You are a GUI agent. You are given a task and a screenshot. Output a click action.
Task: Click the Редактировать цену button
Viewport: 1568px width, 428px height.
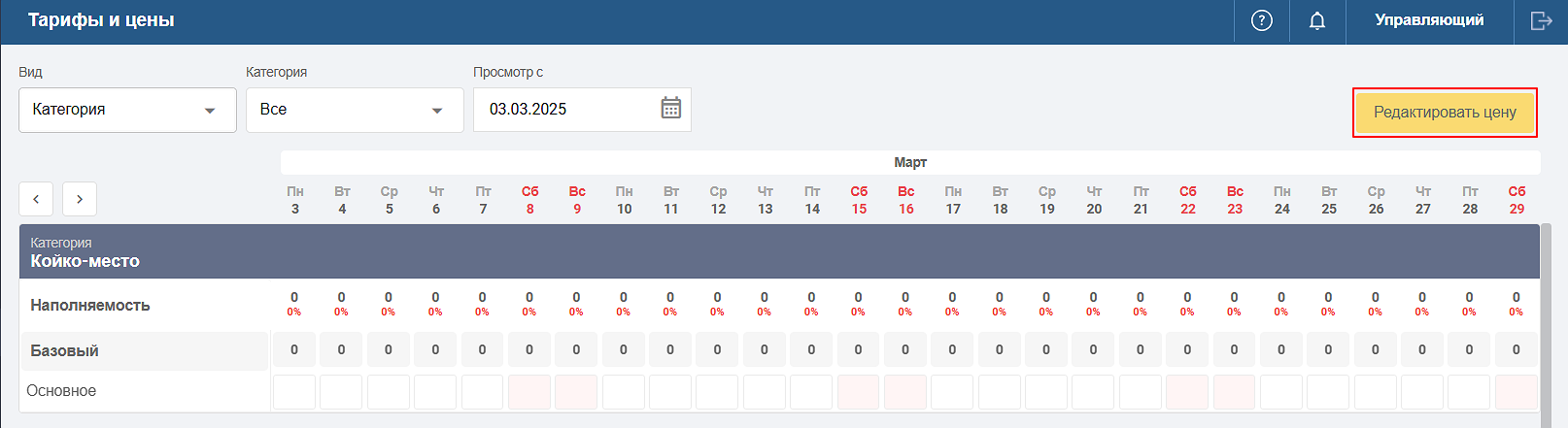[x=1445, y=113]
